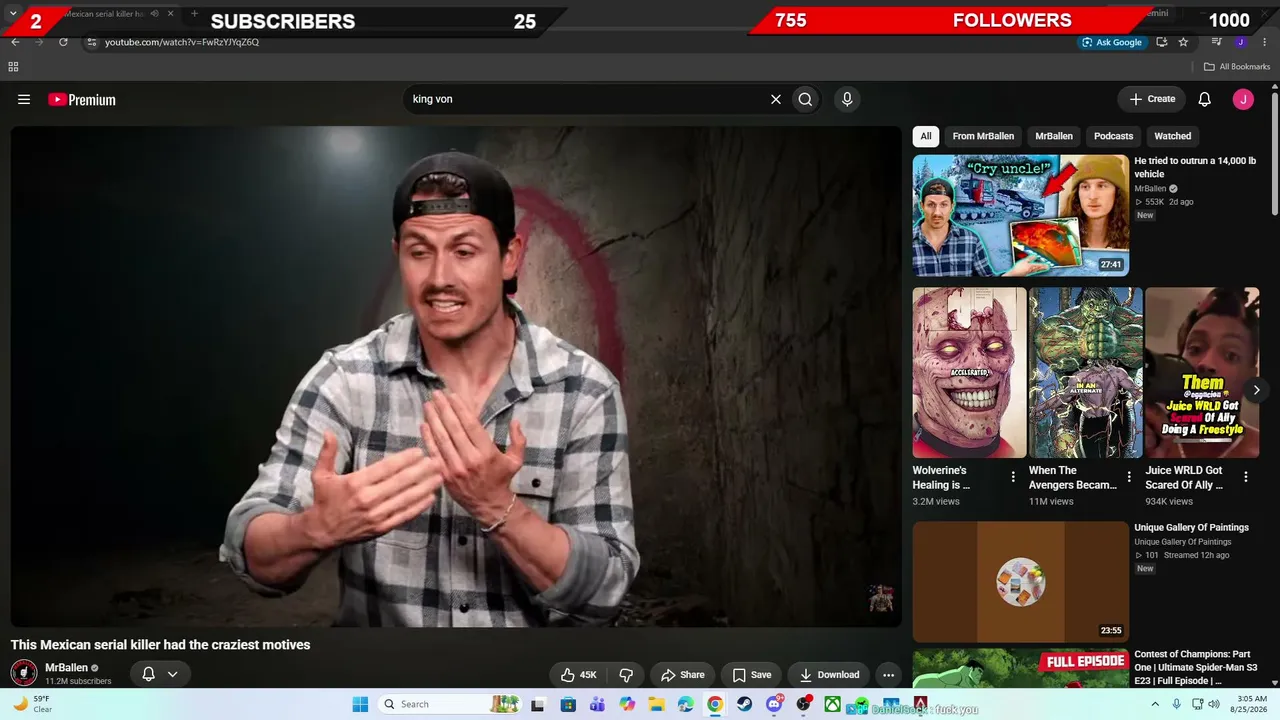The height and width of the screenshot is (720, 1280).
Task: Click the Windows taskbar Search box
Action: point(450,704)
